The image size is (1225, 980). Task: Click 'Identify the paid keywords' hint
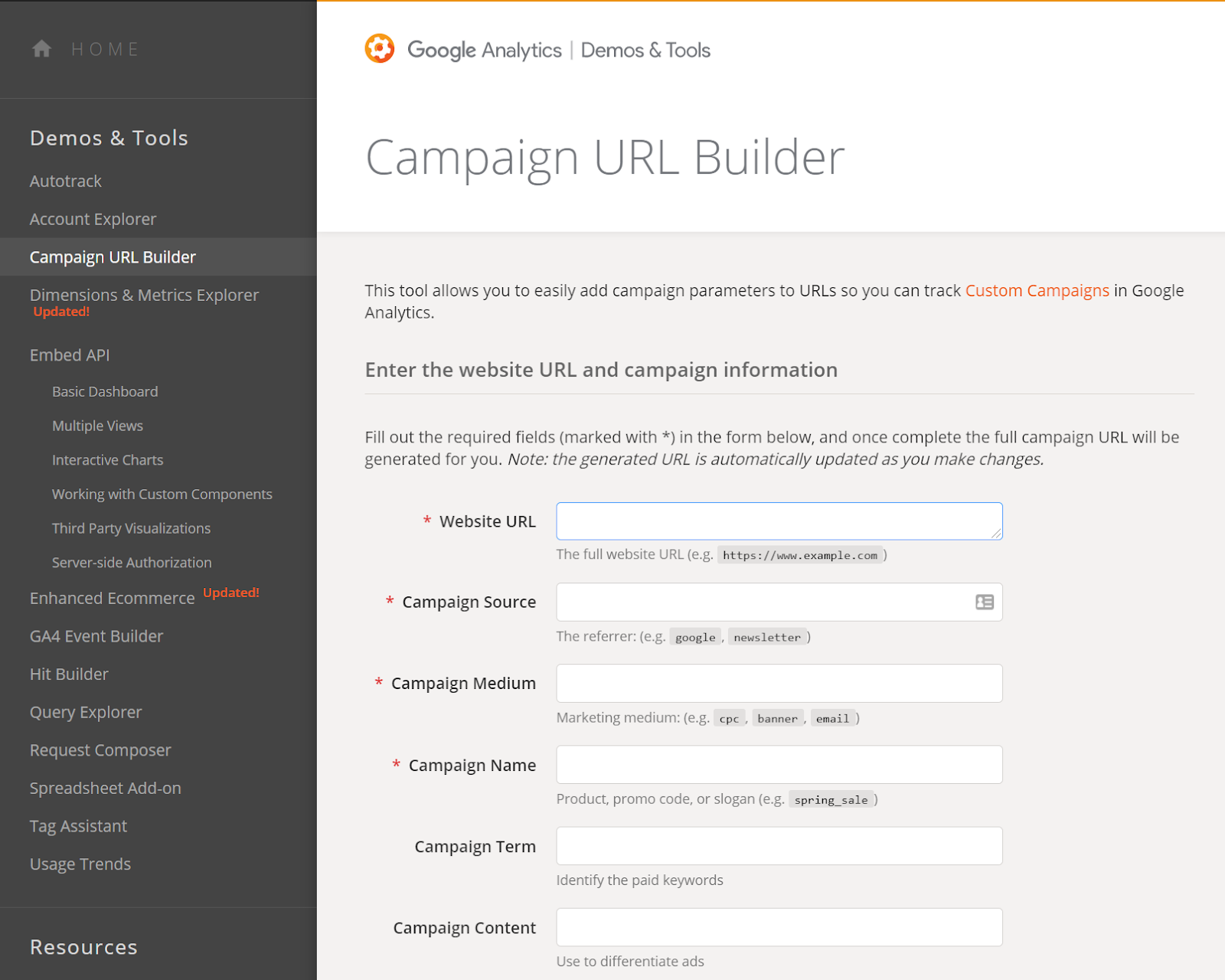(640, 880)
